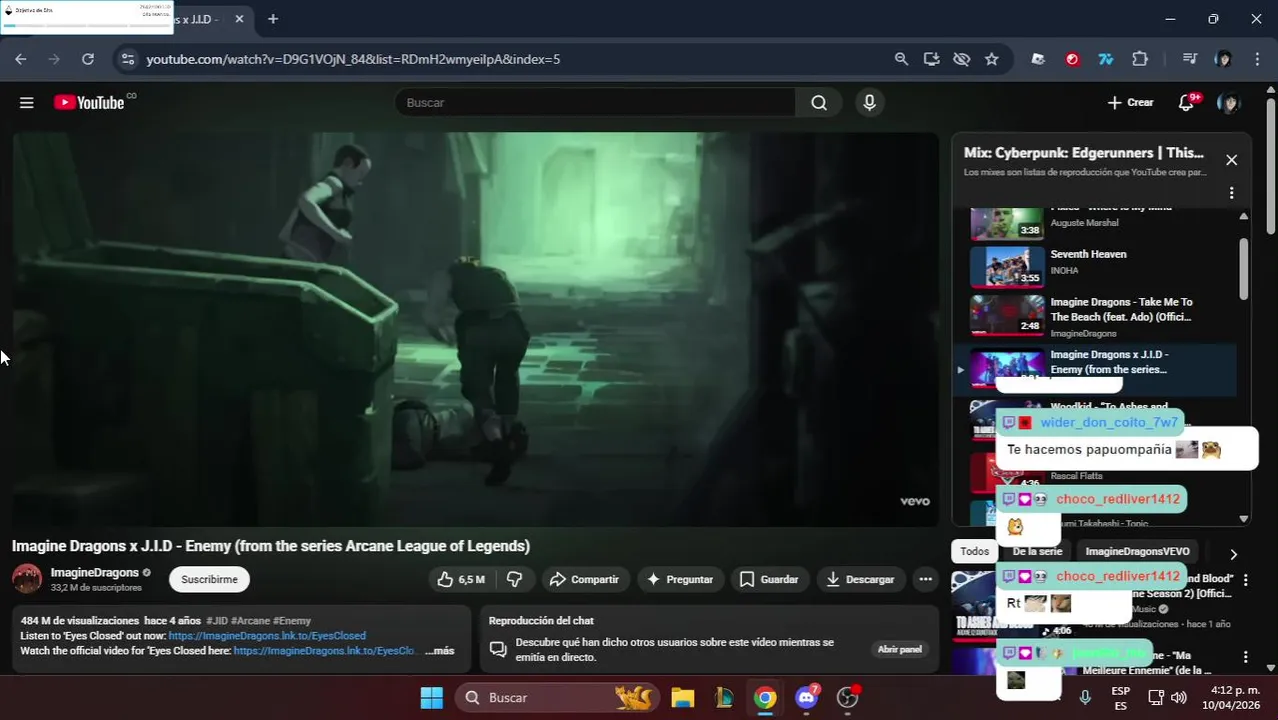Click the crossed-eye tracking protection icon
This screenshot has height=720, width=1278.
961,59
